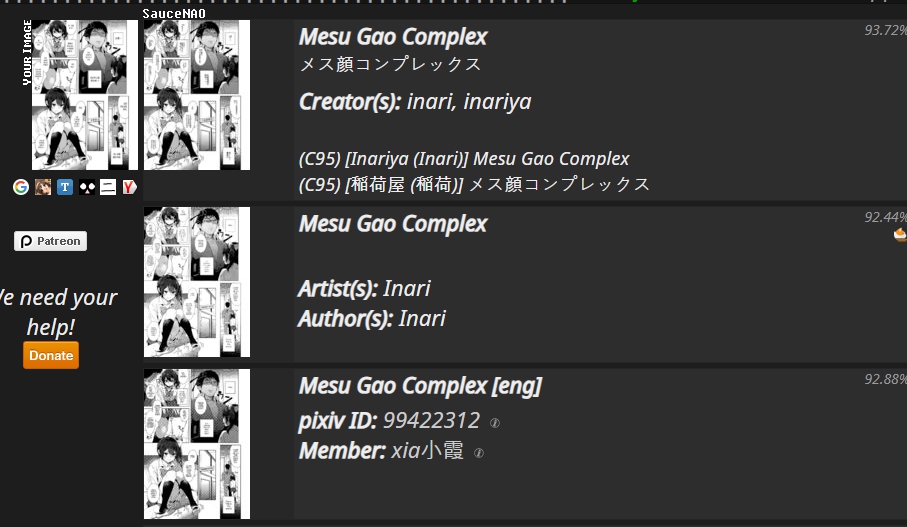Search image with TinEye icon
This screenshot has height=527, width=907.
pos(65,187)
